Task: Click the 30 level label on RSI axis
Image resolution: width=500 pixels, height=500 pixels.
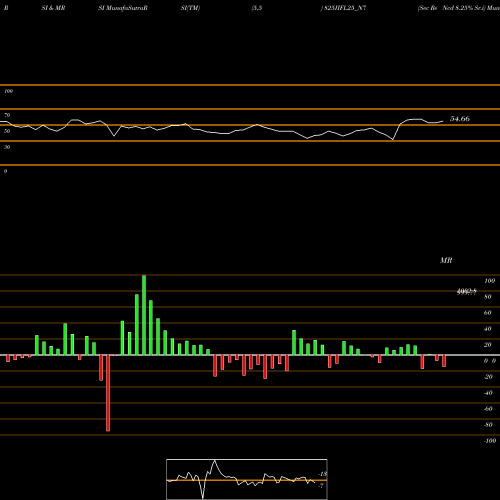Action: [x=7, y=147]
